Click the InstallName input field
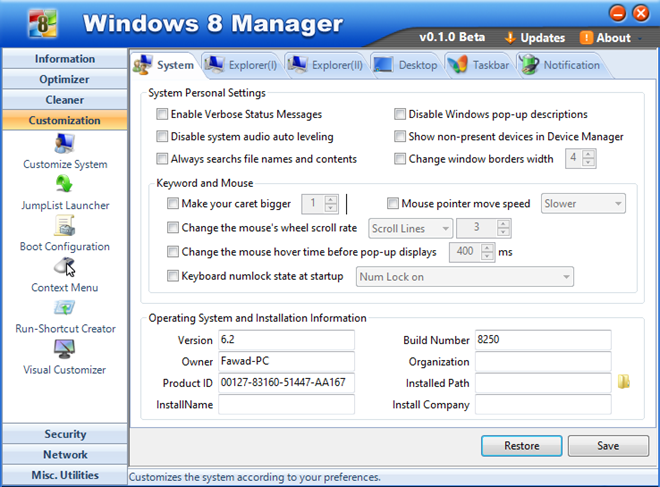This screenshot has height=487, width=660. (x=286, y=404)
